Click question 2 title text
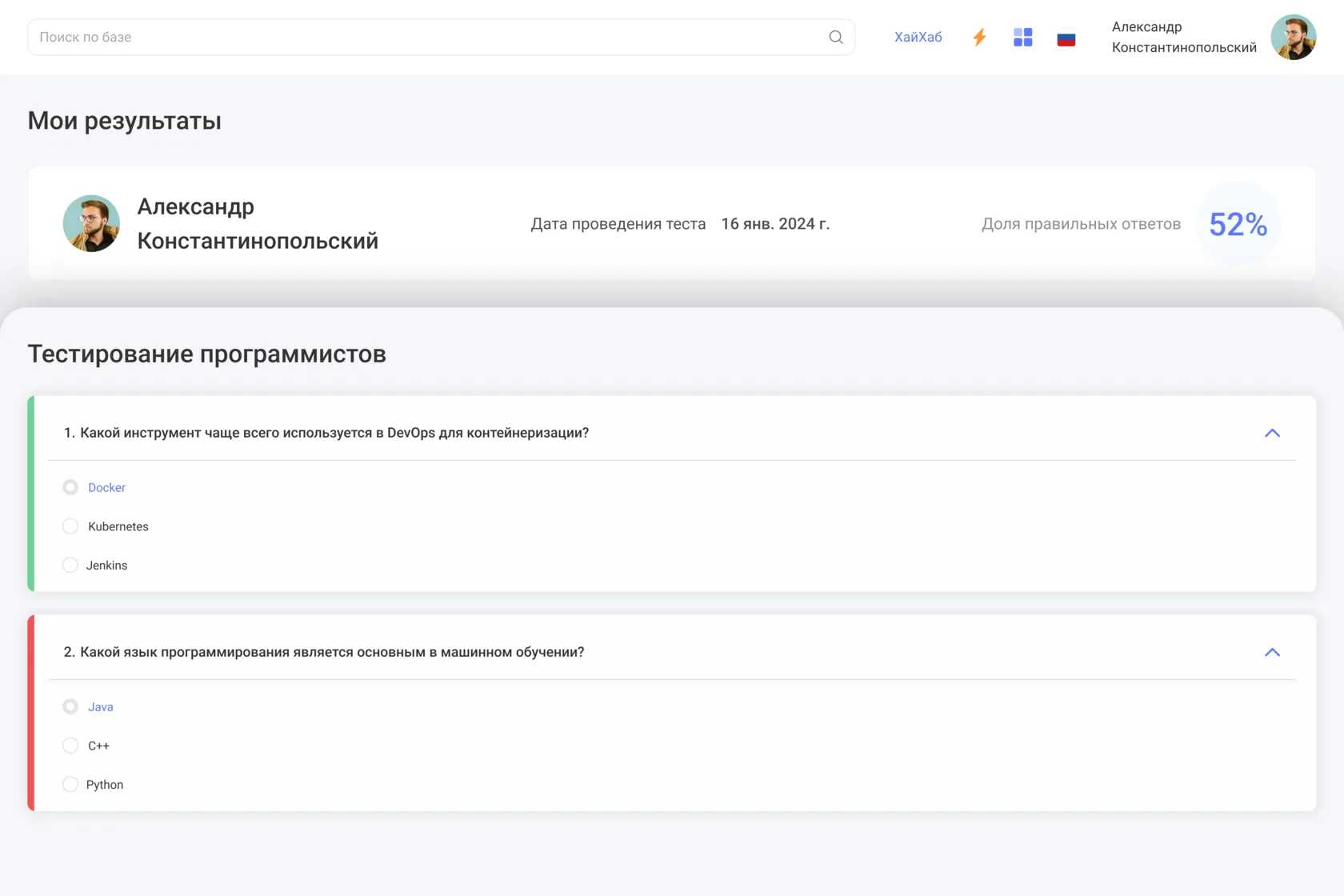This screenshot has width=1344, height=896. pyautogui.click(x=324, y=652)
